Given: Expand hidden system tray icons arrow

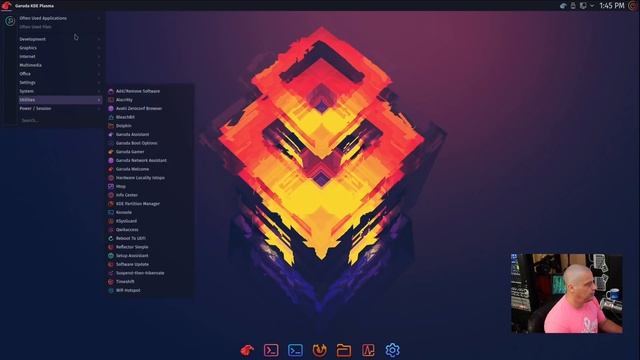Looking at the screenshot, I should pos(592,6).
